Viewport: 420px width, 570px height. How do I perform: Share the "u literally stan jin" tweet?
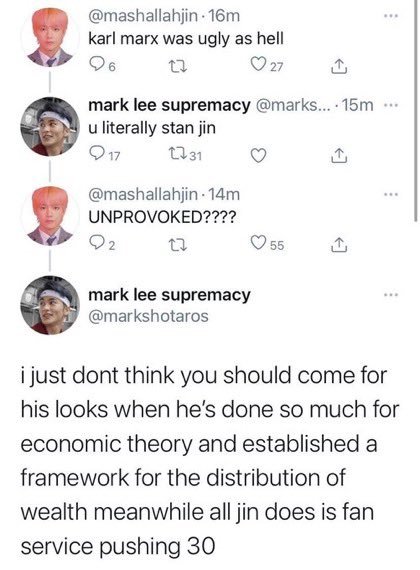339,156
